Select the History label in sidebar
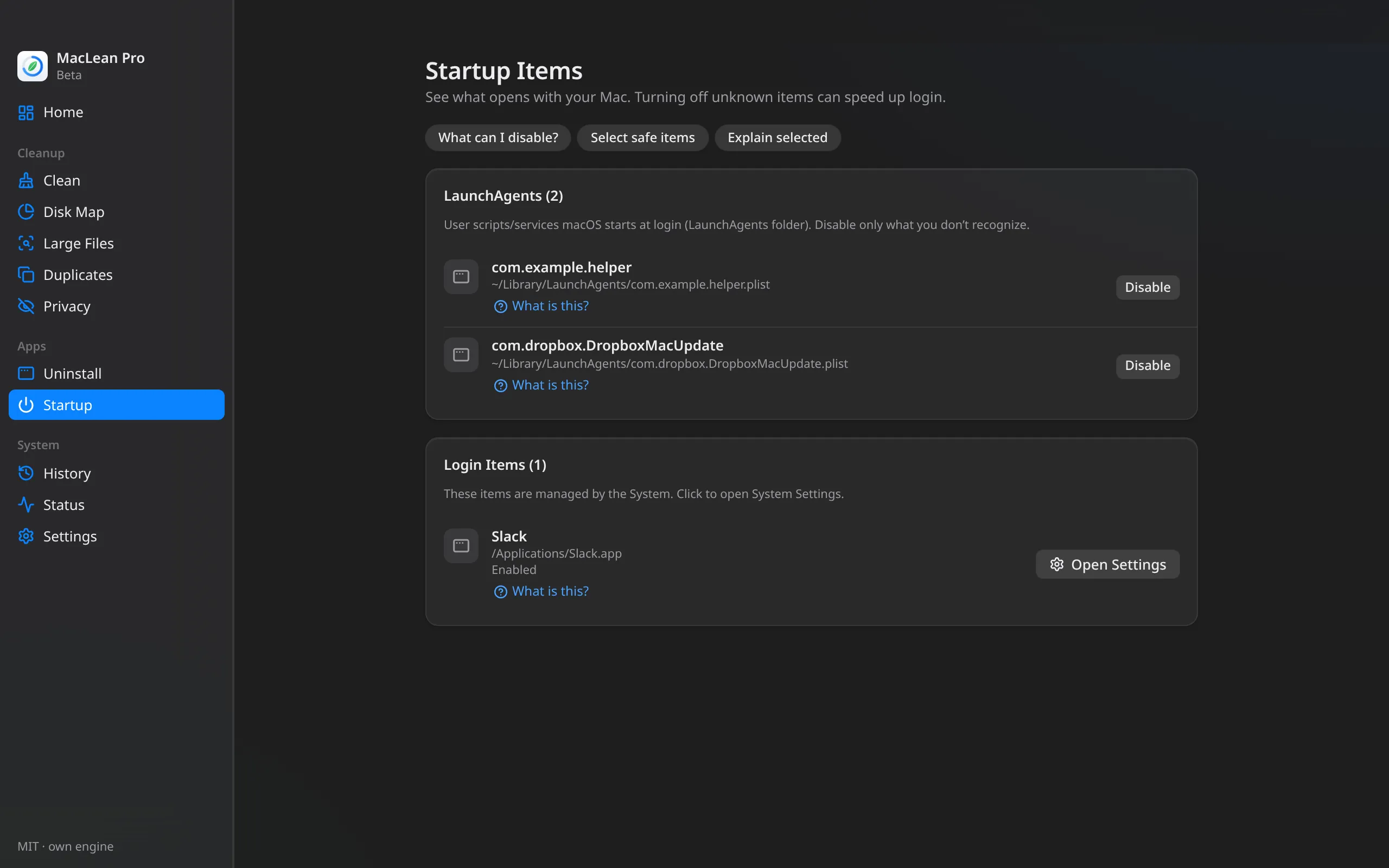The image size is (1389, 868). coord(67,474)
